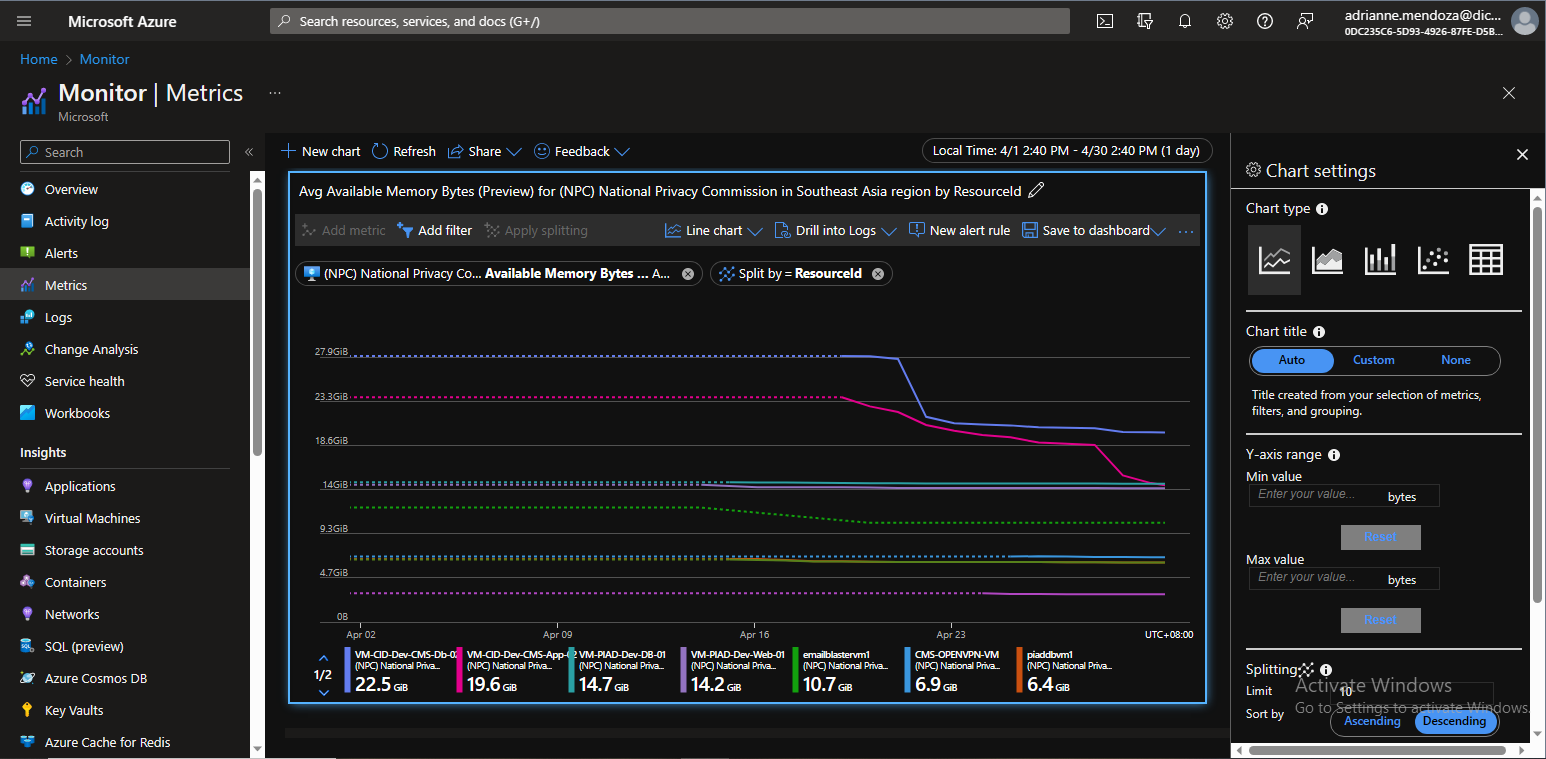Open Alerts in left menu
The width and height of the screenshot is (1546, 759).
coord(61,254)
